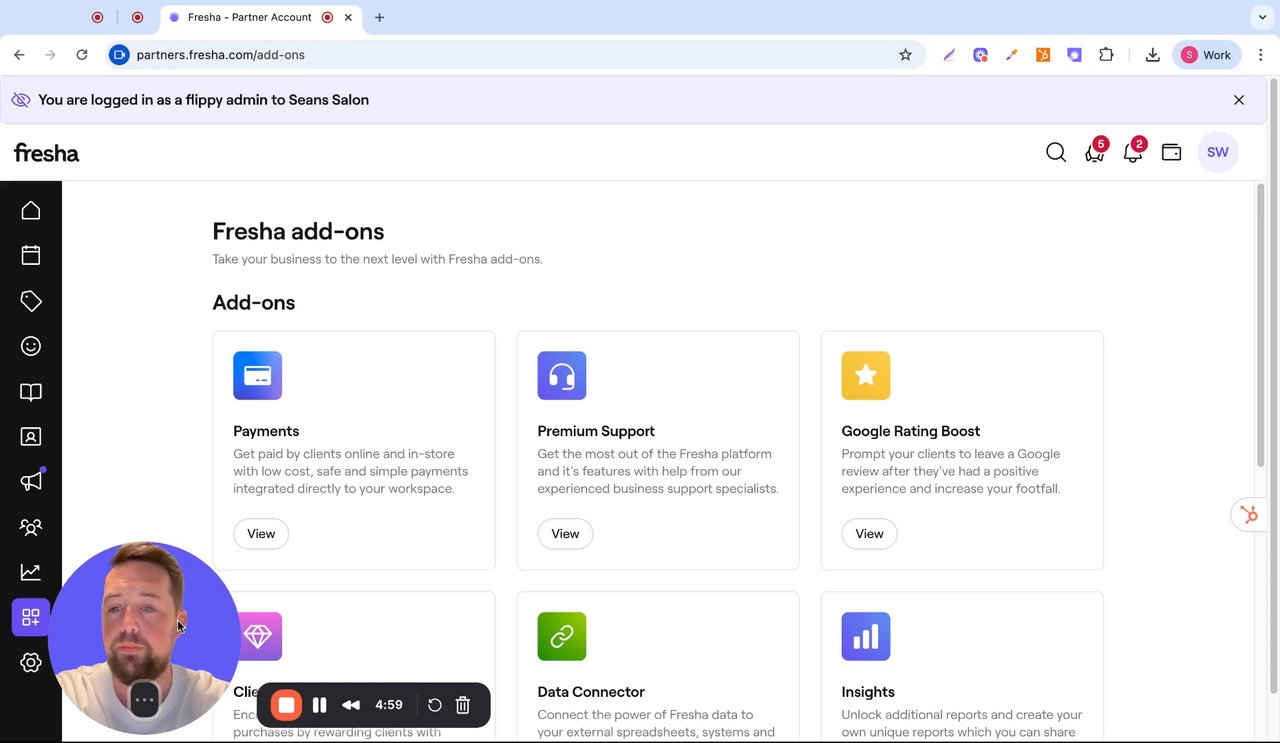1280x743 pixels.
Task: Go back in the browser
Action: coord(19,55)
